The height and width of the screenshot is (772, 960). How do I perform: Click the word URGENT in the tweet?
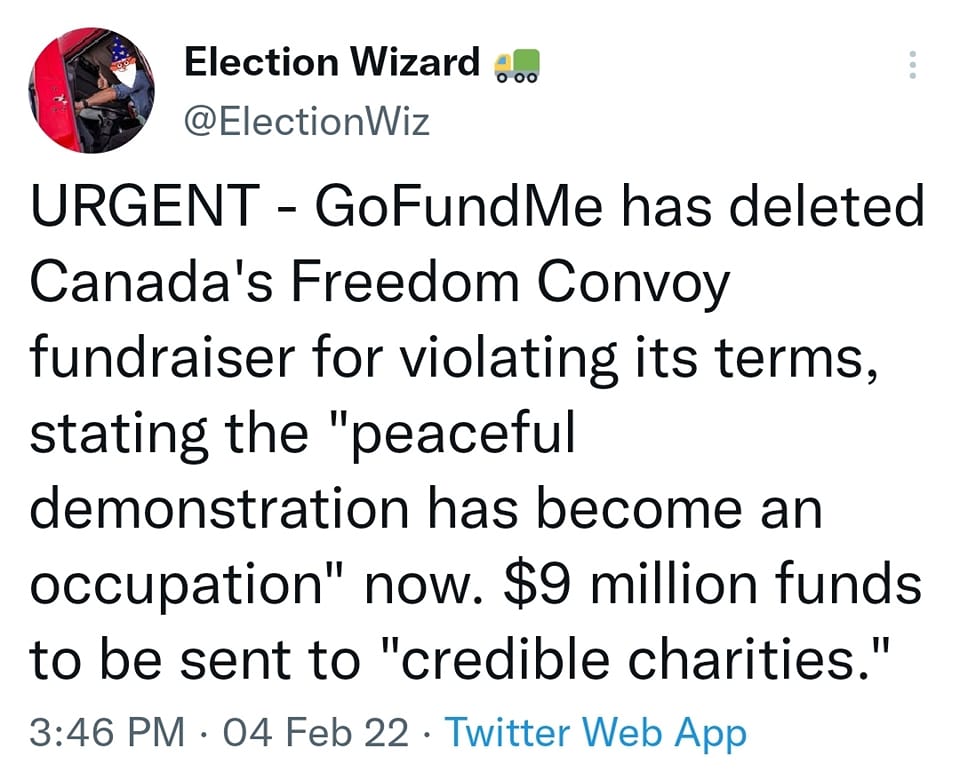click(140, 209)
